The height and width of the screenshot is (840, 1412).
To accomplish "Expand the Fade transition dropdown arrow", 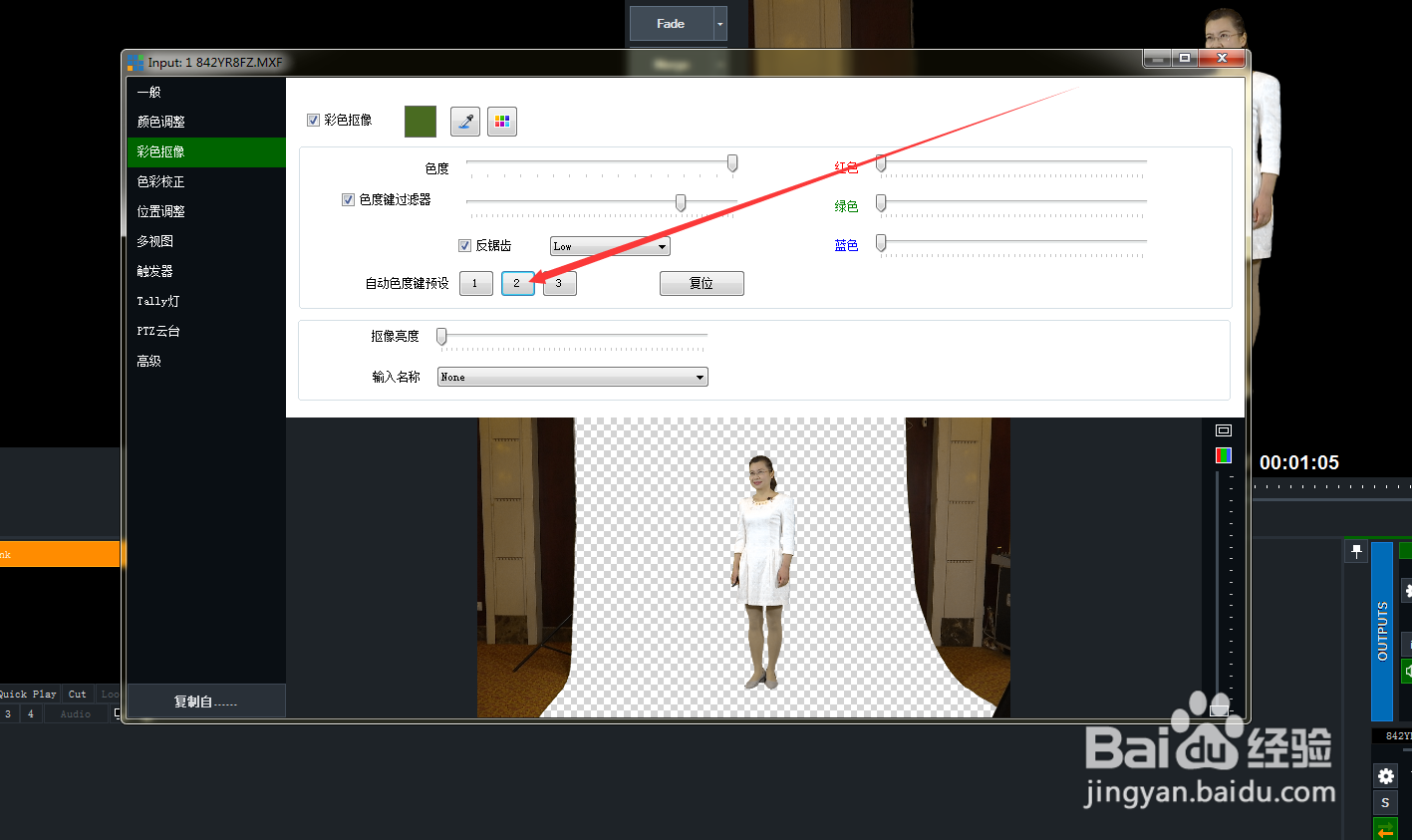I will pos(719,23).
